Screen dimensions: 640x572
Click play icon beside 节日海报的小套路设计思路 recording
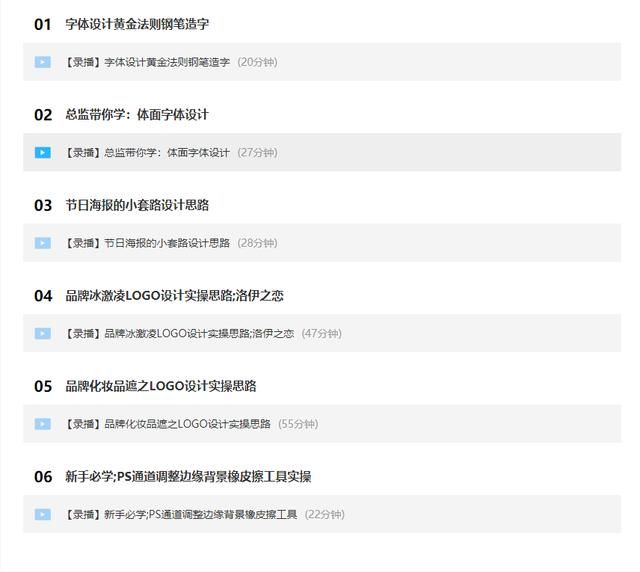[x=42, y=243]
